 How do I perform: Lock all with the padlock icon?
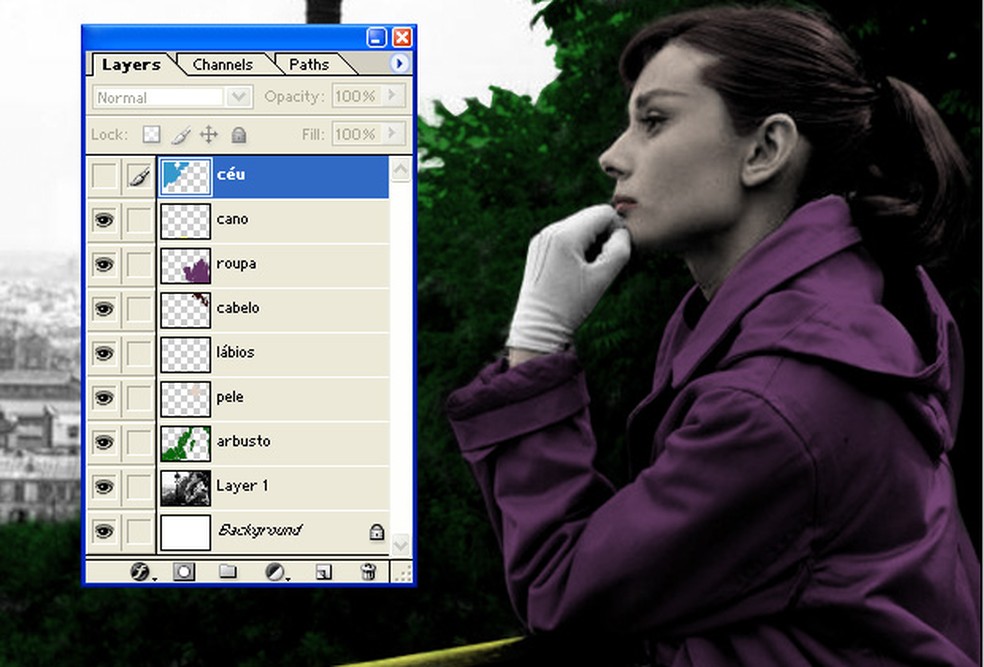pos(238,134)
